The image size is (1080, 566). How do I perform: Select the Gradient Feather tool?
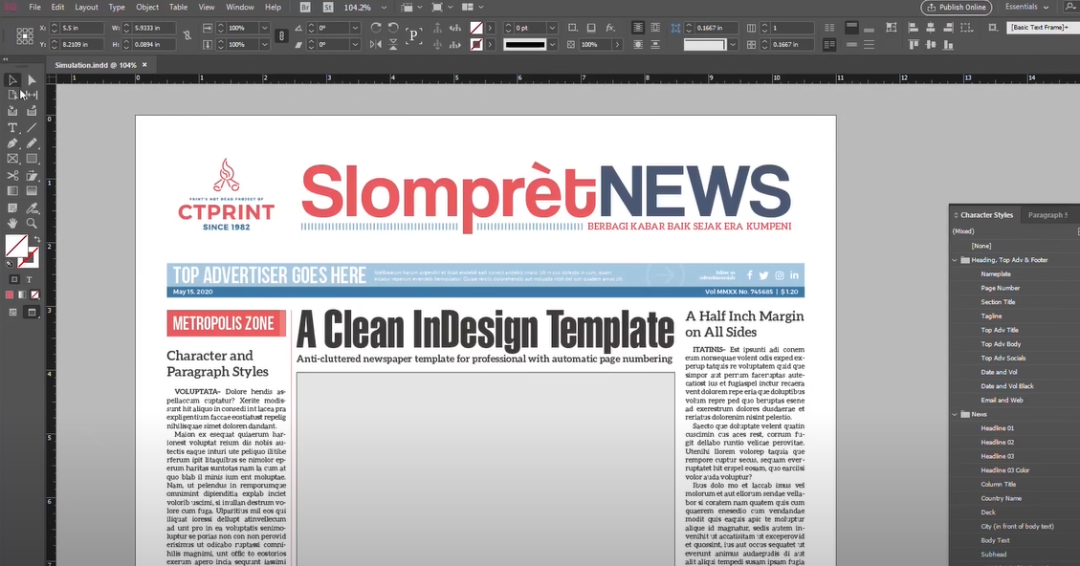click(x=32, y=191)
